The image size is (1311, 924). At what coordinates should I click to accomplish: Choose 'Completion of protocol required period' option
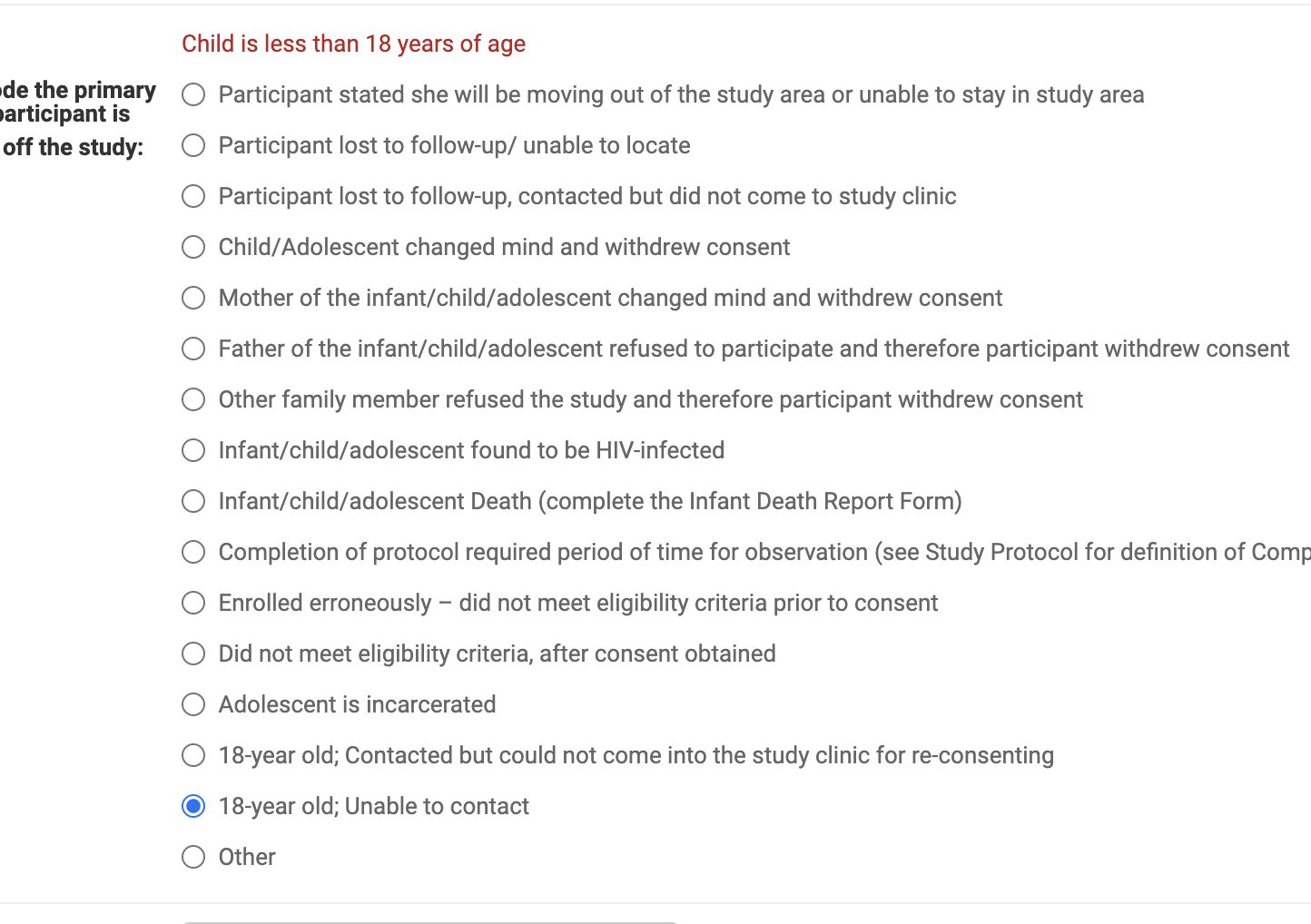(x=193, y=552)
